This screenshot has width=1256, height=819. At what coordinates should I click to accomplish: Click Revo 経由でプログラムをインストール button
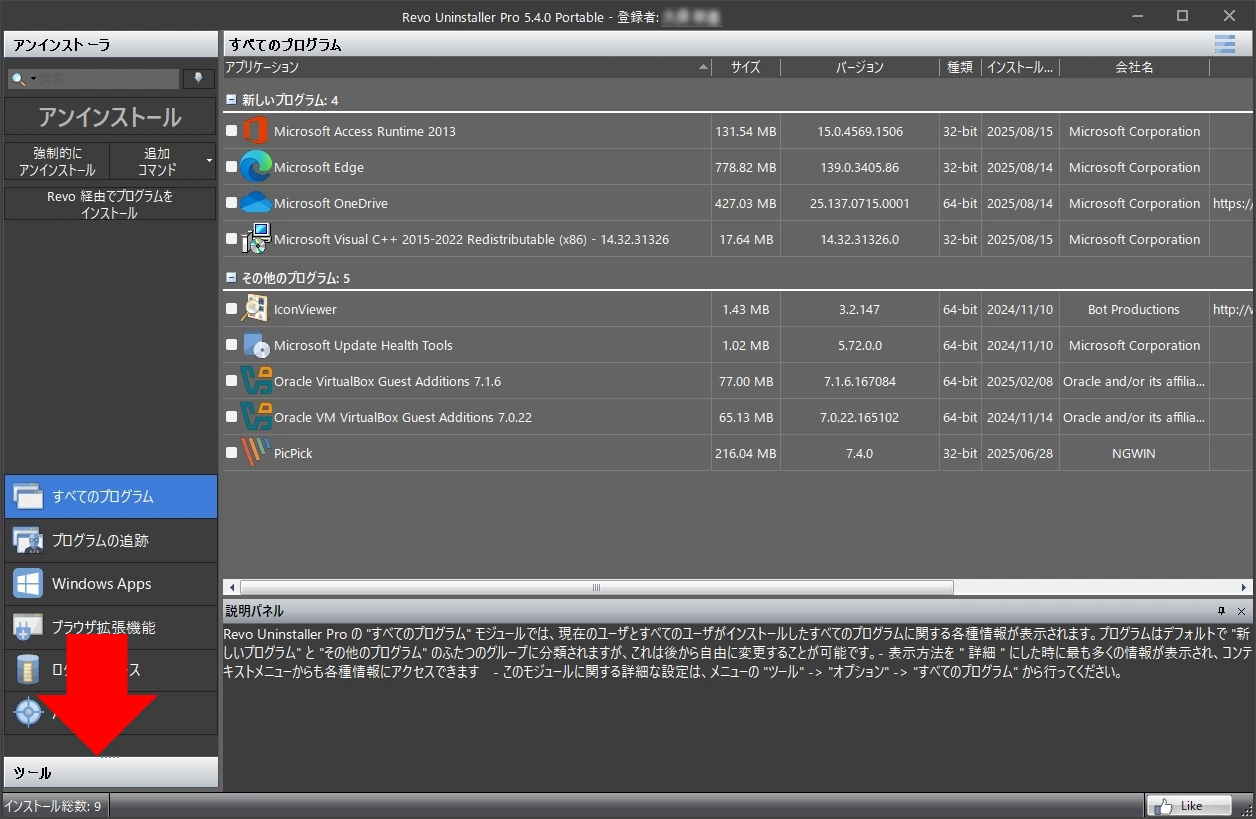(x=110, y=204)
